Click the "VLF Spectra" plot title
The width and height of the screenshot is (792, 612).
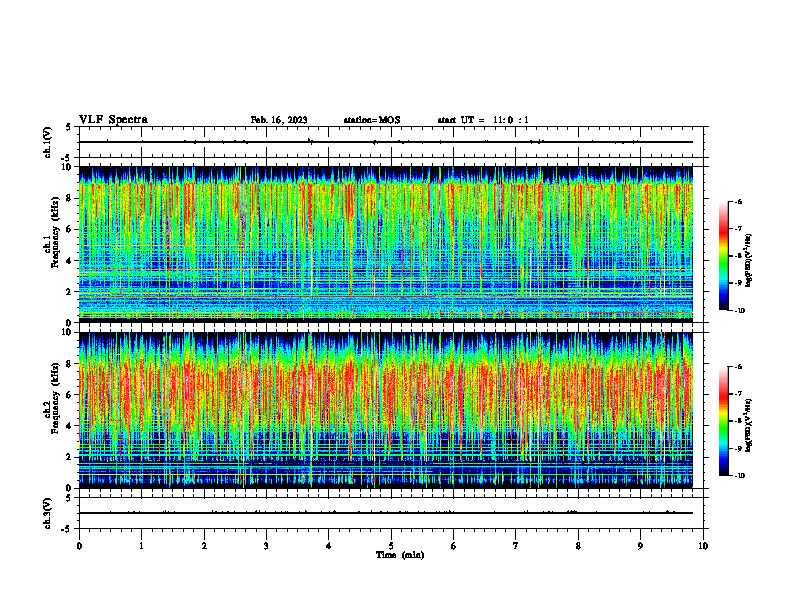tap(113, 120)
